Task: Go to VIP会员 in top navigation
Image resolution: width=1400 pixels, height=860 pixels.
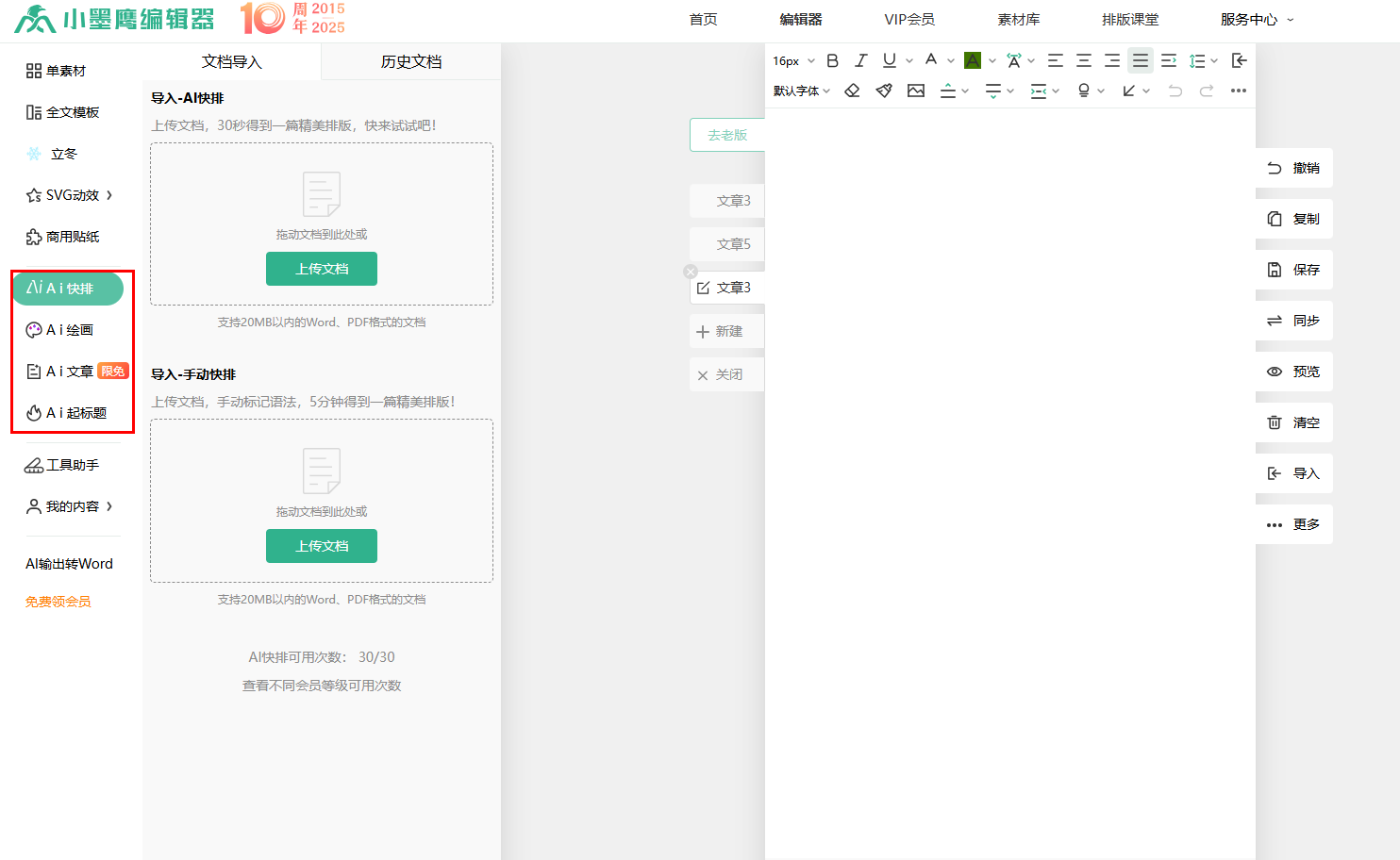Action: (908, 20)
